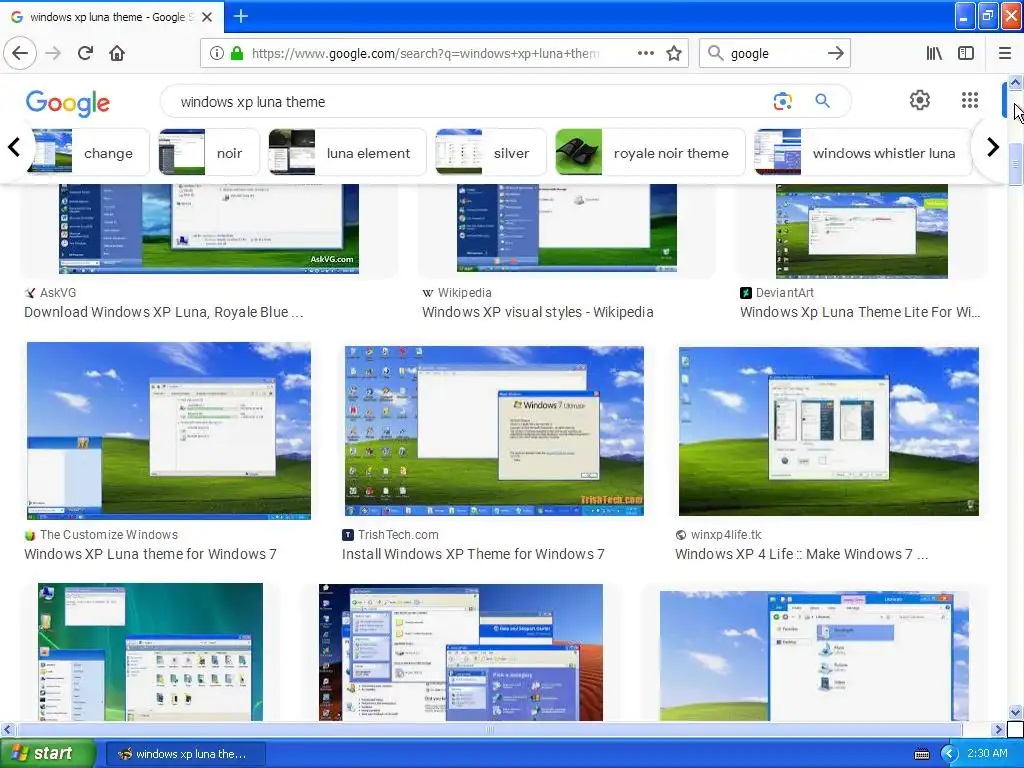1024x768 pixels.
Task: Open the green Vista-style desktop thumbnail
Action: pyautogui.click(x=150, y=652)
